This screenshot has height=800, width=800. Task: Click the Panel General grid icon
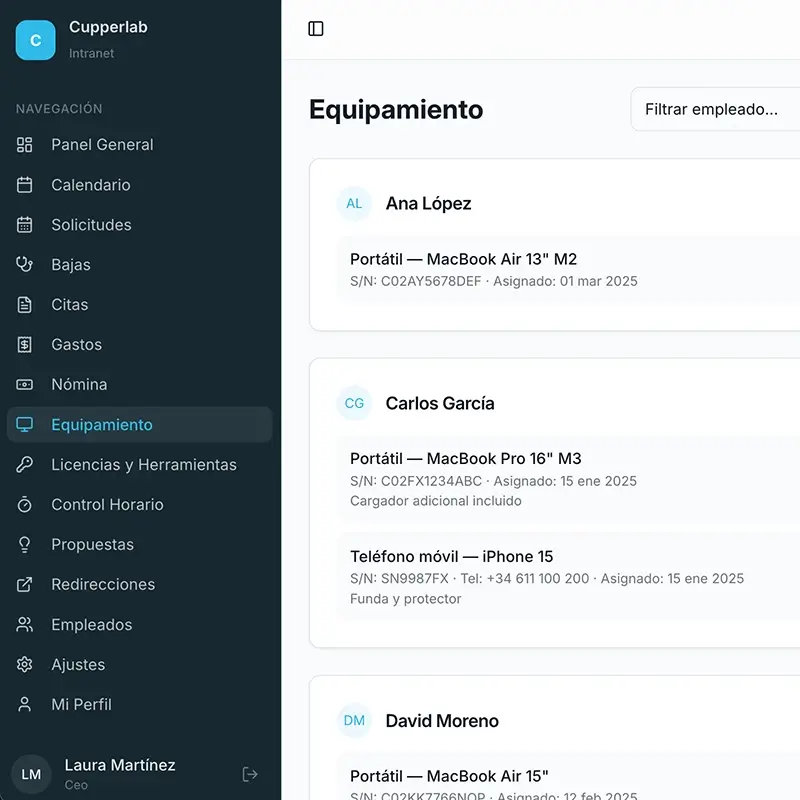click(24, 145)
